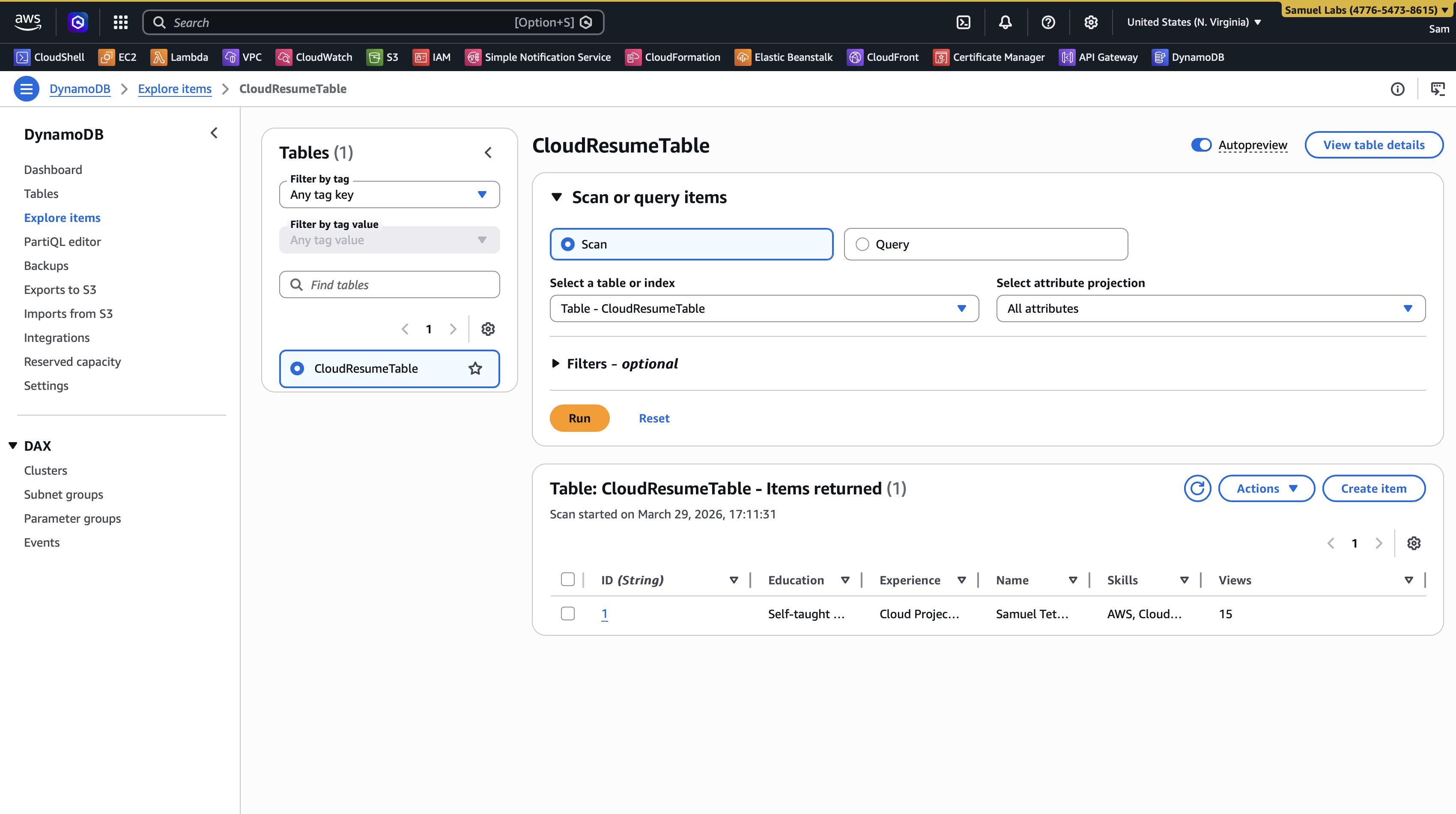Open the PartiQL editor in sidebar
This screenshot has height=814, width=1456.
[62, 241]
